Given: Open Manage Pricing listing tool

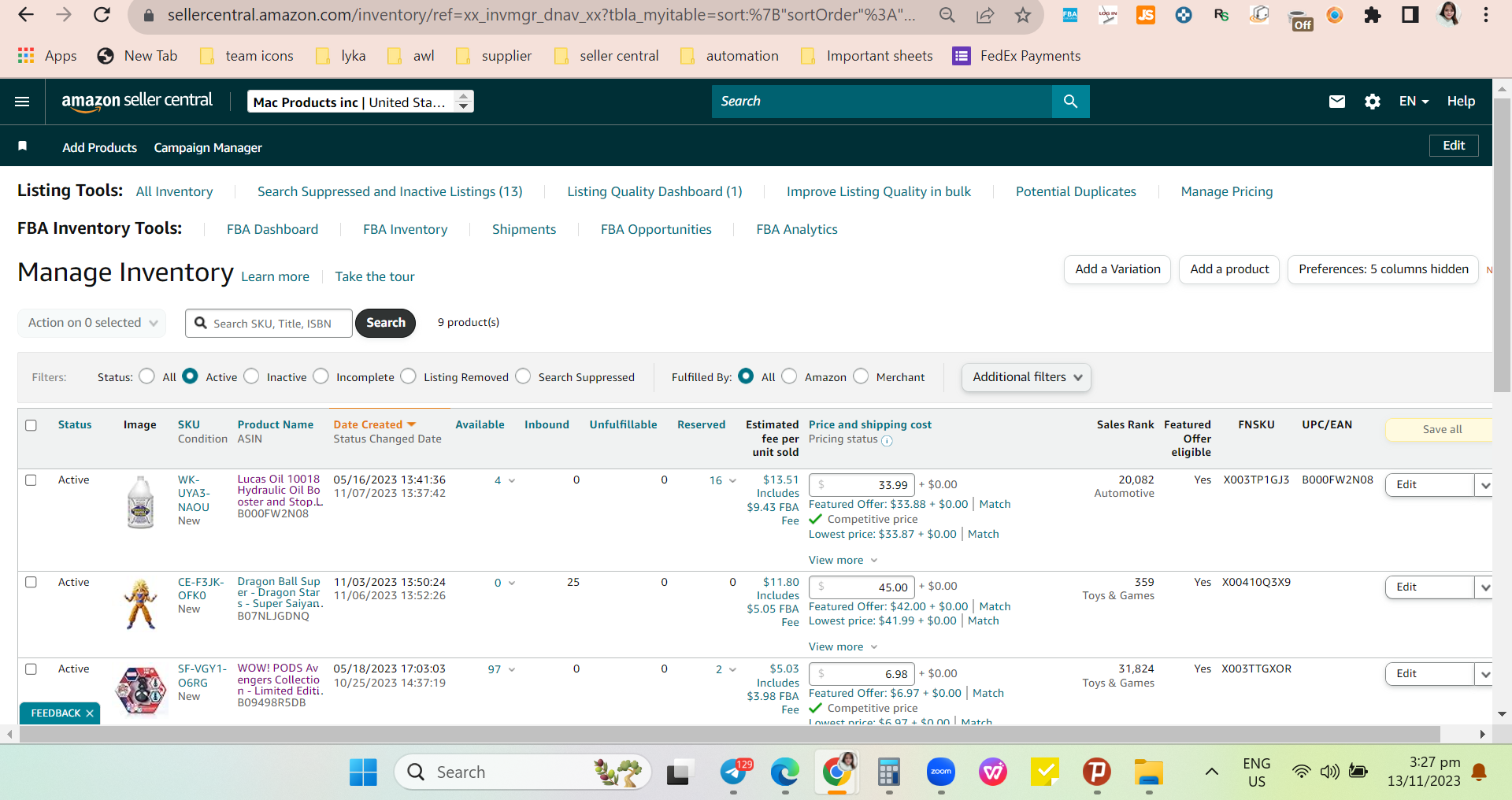Looking at the screenshot, I should 1226,191.
